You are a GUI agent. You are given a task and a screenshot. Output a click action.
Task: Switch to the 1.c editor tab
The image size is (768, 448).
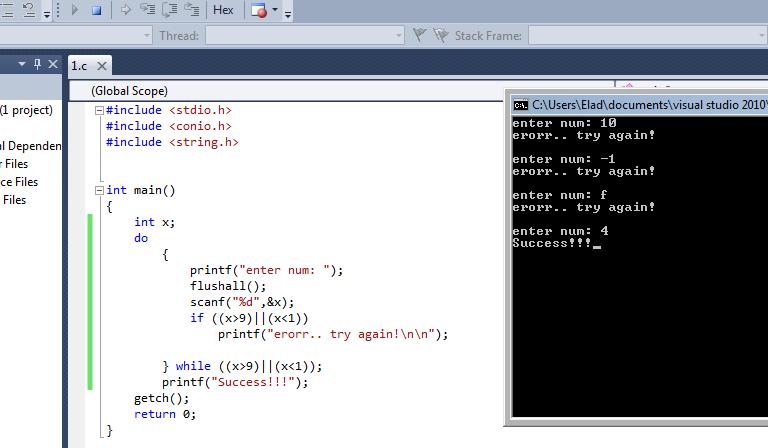(79, 66)
